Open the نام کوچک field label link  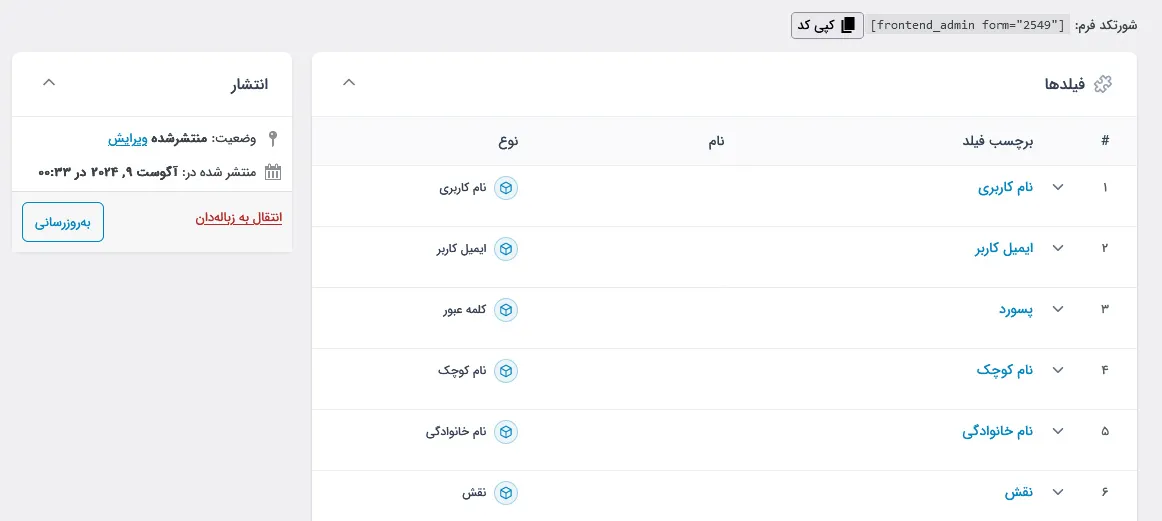[1004, 370]
